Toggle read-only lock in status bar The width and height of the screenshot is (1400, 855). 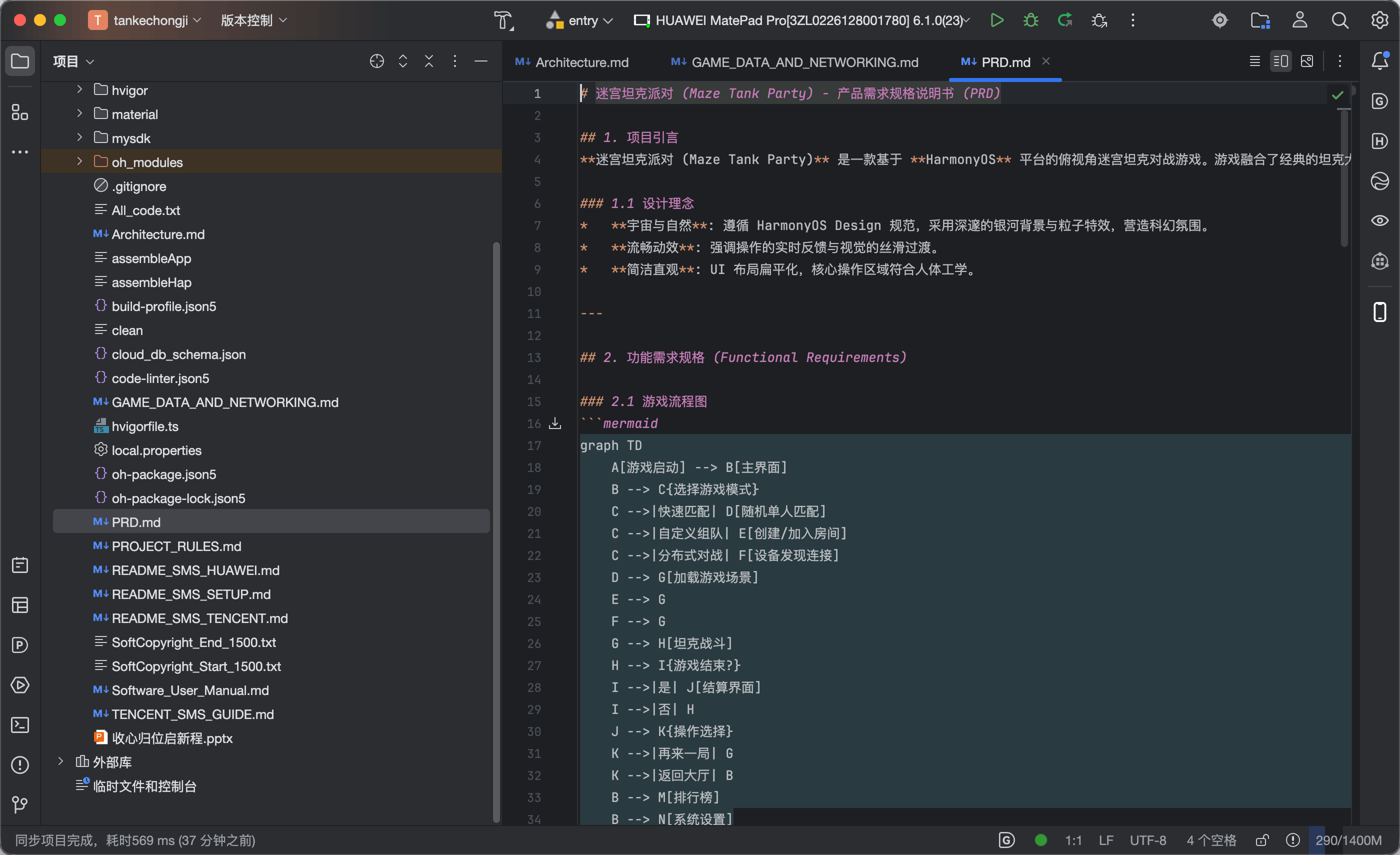[x=1262, y=840]
